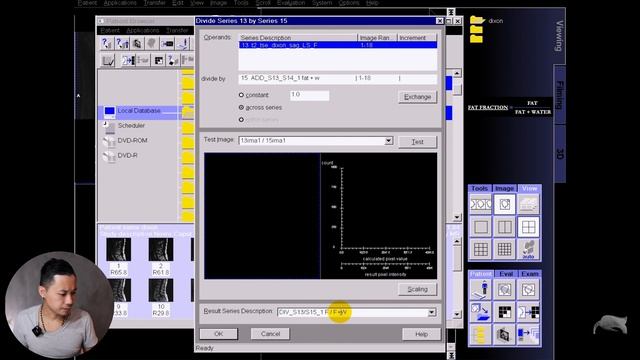Click the Eval panel left image icon

point(504,289)
